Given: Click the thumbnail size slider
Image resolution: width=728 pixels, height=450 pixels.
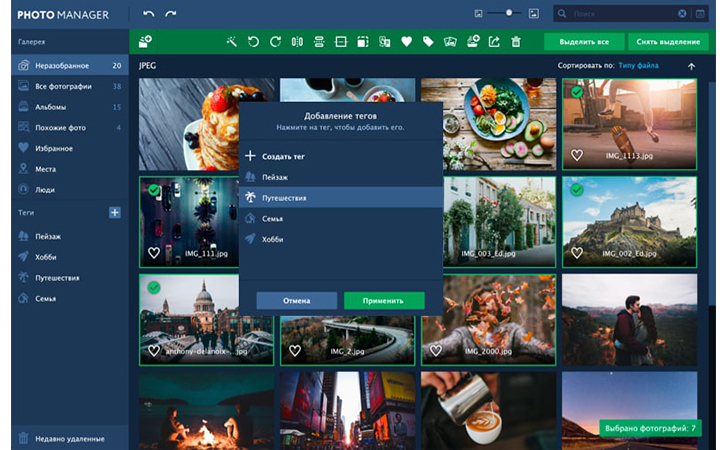Looking at the screenshot, I should click(x=507, y=14).
